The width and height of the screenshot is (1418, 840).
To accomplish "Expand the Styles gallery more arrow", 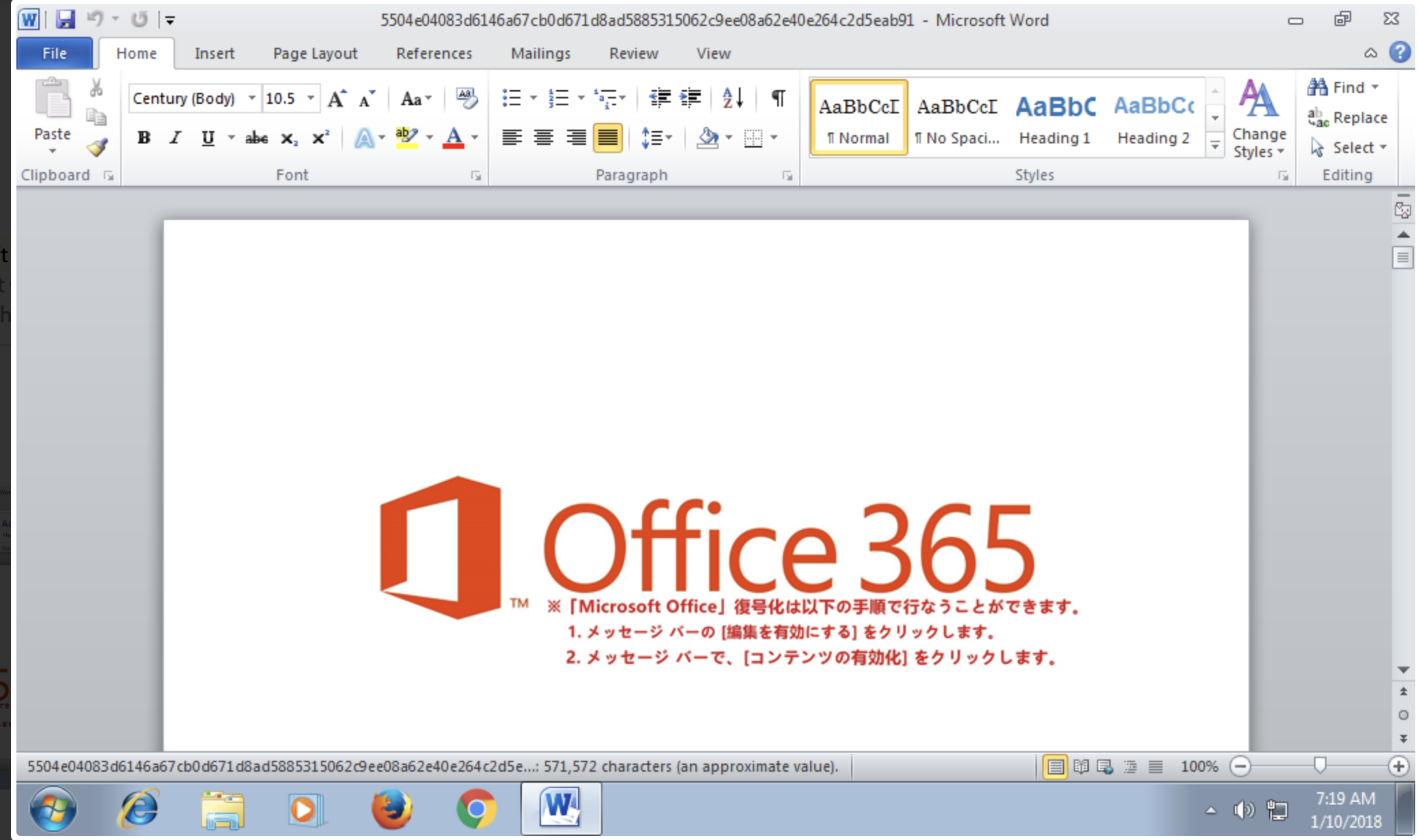I will pos(1215,145).
